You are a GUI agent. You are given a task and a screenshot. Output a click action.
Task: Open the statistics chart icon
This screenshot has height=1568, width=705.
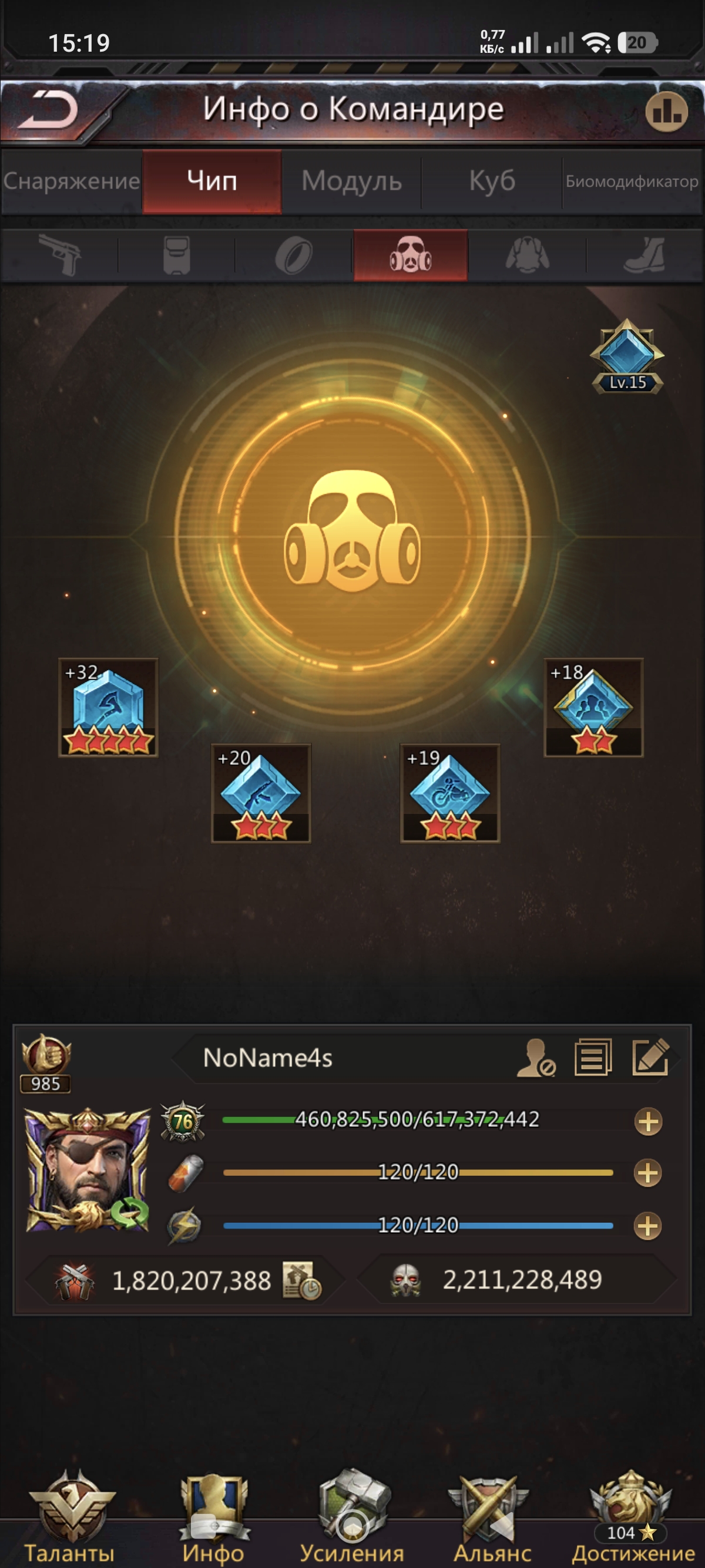(667, 111)
